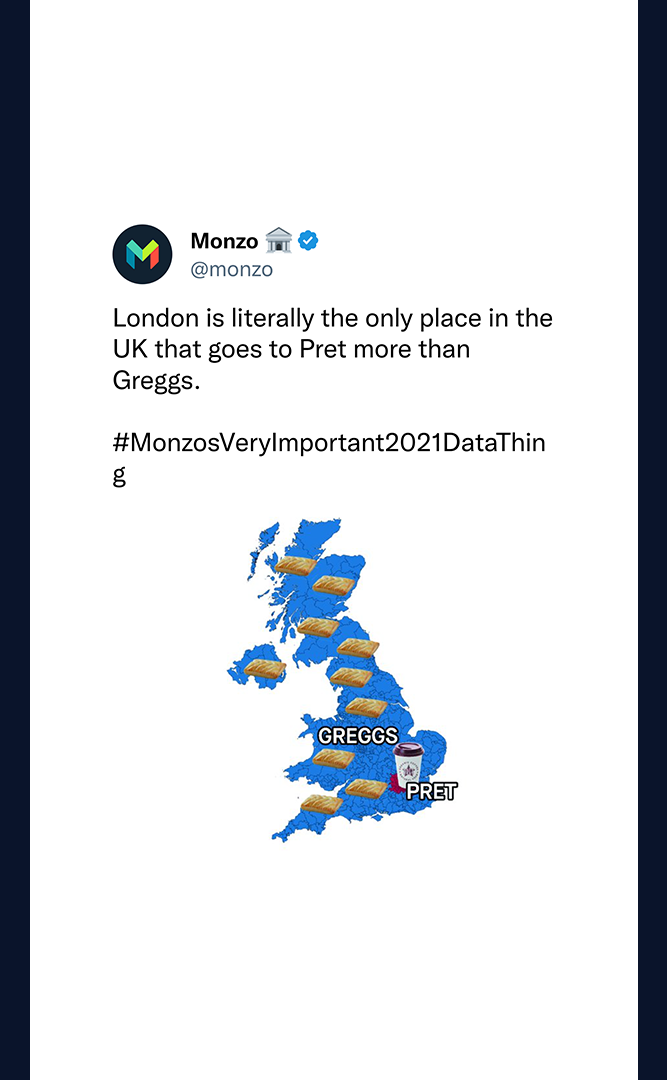Click the topmost pasty in northwest Scotland

tap(296, 565)
